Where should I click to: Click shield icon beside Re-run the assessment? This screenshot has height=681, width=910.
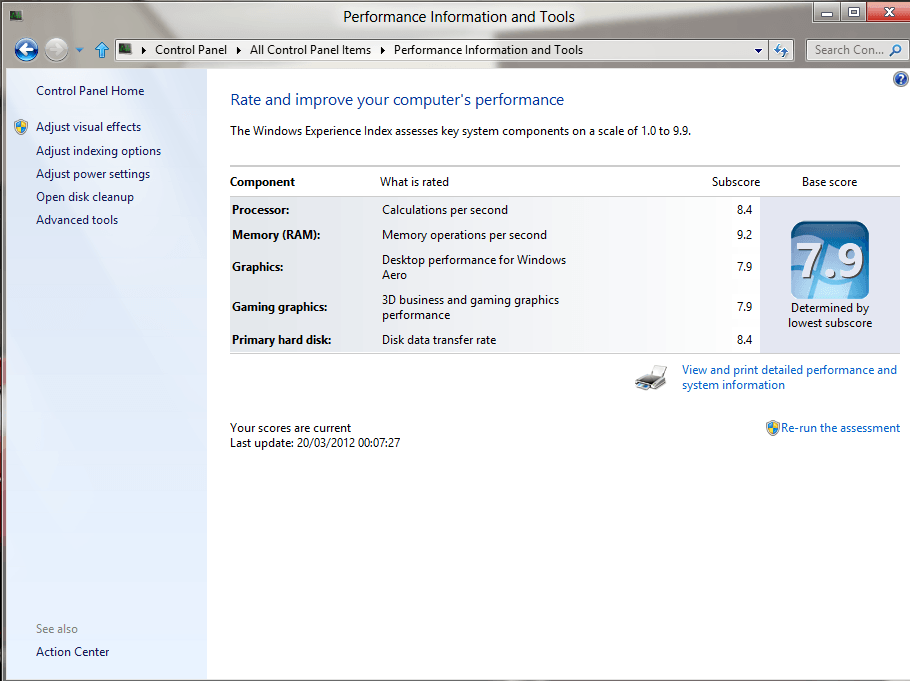pos(772,428)
